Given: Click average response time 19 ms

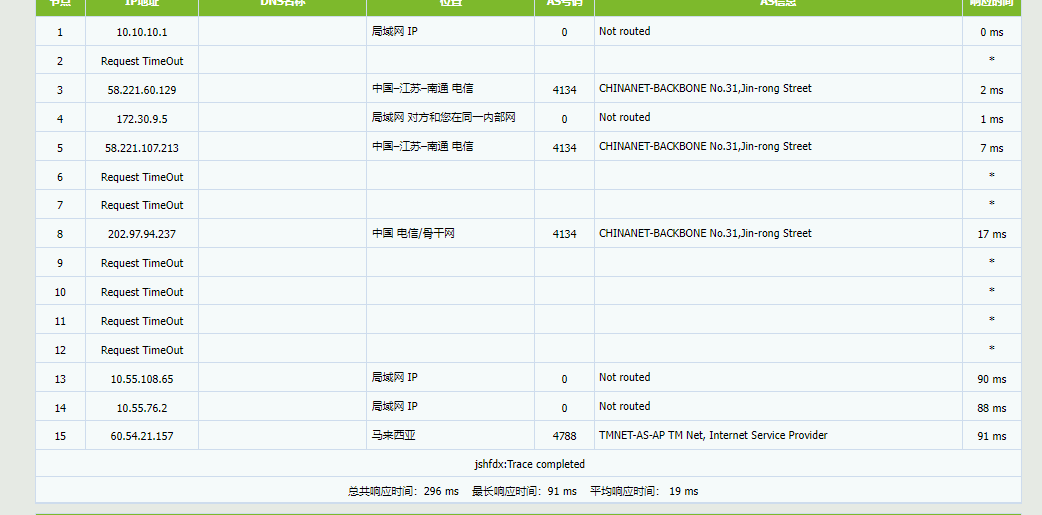Looking at the screenshot, I should 644,492.
